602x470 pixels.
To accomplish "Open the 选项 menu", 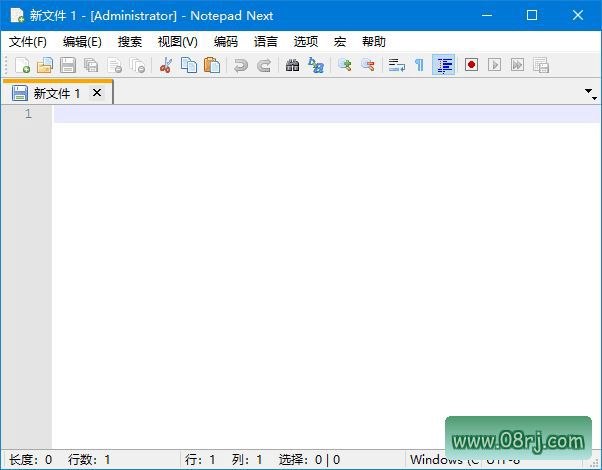I will coord(306,41).
